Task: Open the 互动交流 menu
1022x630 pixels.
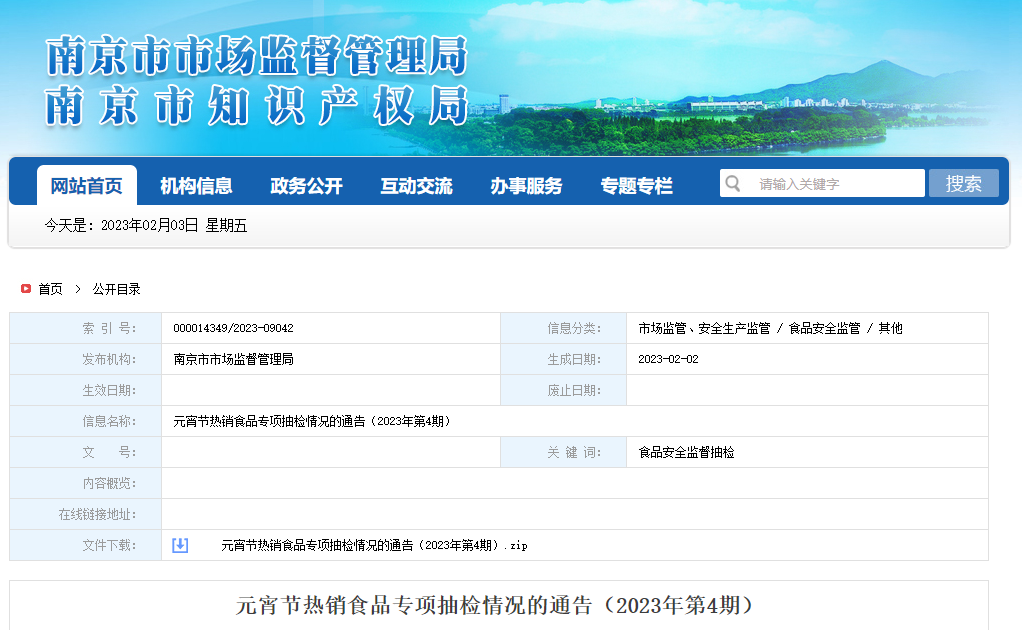Action: click(x=416, y=186)
